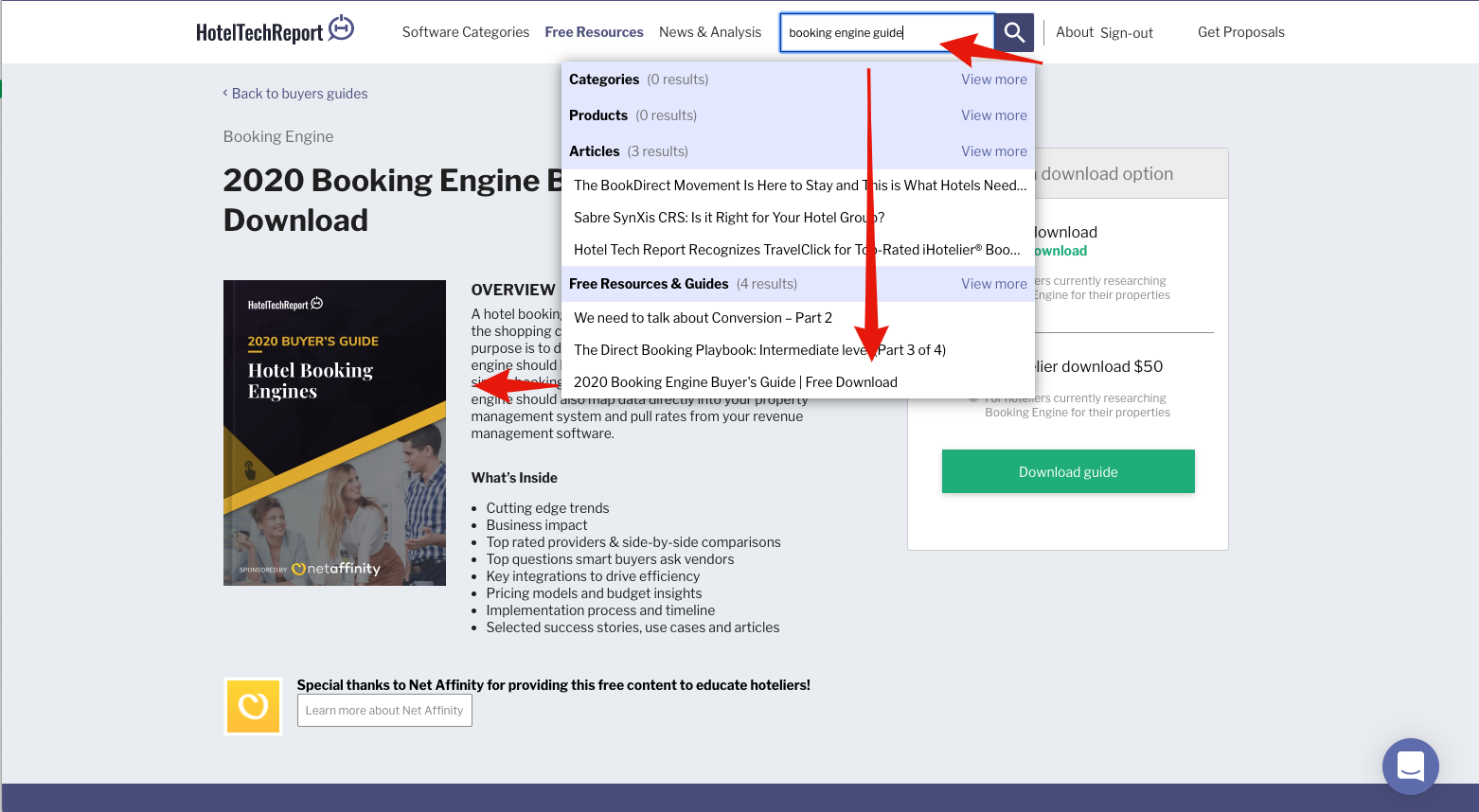1479x812 pixels.
Task: Click the 'Business impact' bullet
Action: (537, 525)
